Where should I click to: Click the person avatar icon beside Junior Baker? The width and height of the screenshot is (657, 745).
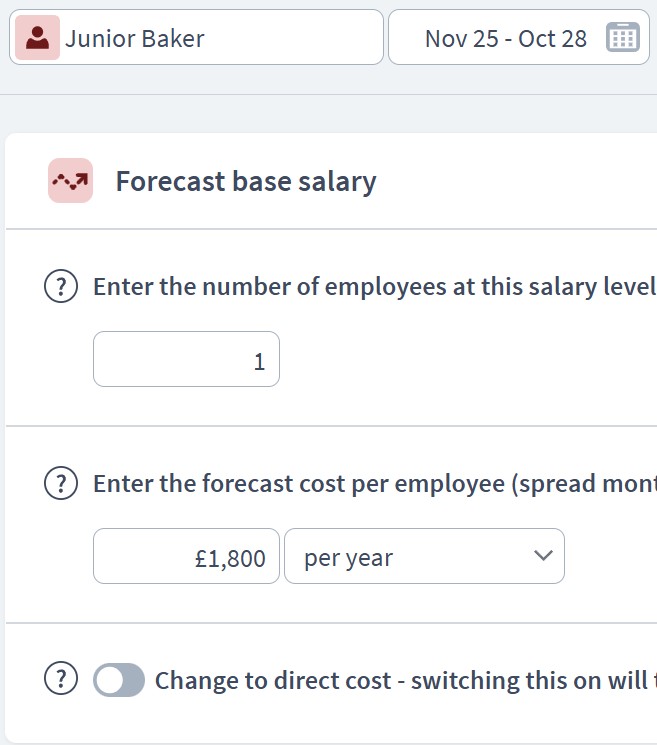(38, 38)
